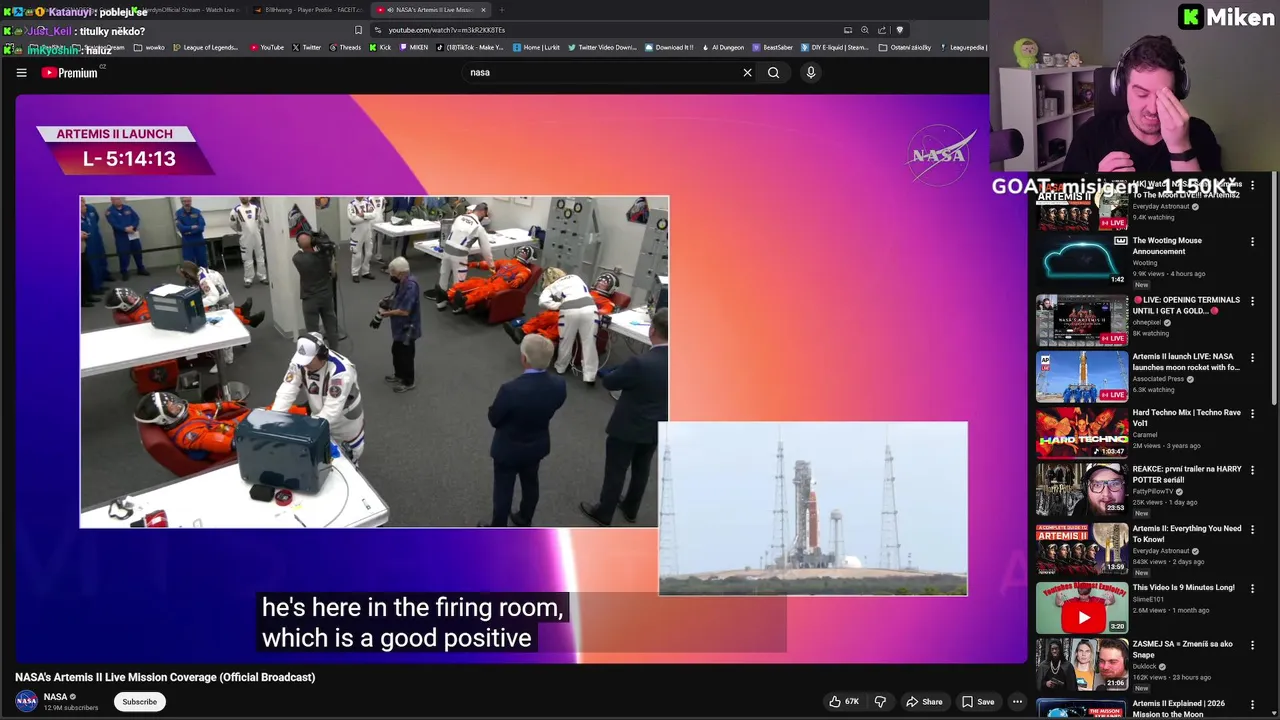This screenshot has height=720, width=1280.
Task: Dislike the video with the thumbs down icon
Action: 880,702
